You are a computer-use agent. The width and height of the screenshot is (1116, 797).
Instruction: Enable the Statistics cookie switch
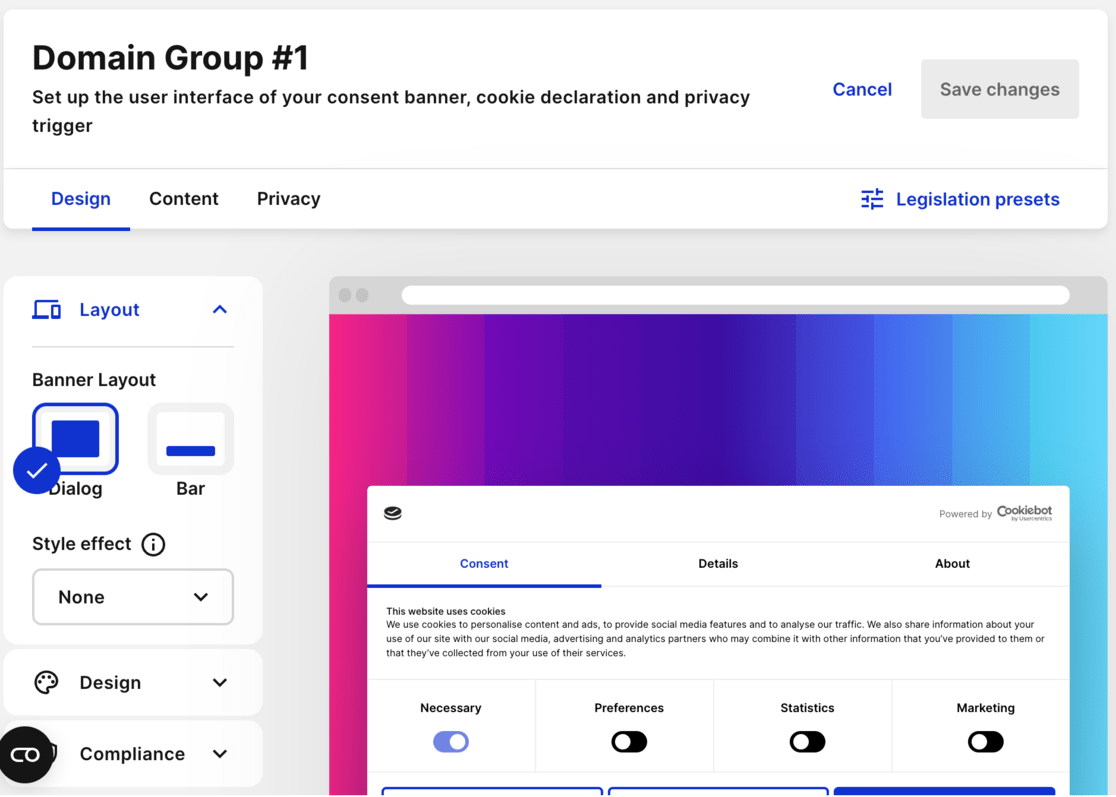coord(807,742)
